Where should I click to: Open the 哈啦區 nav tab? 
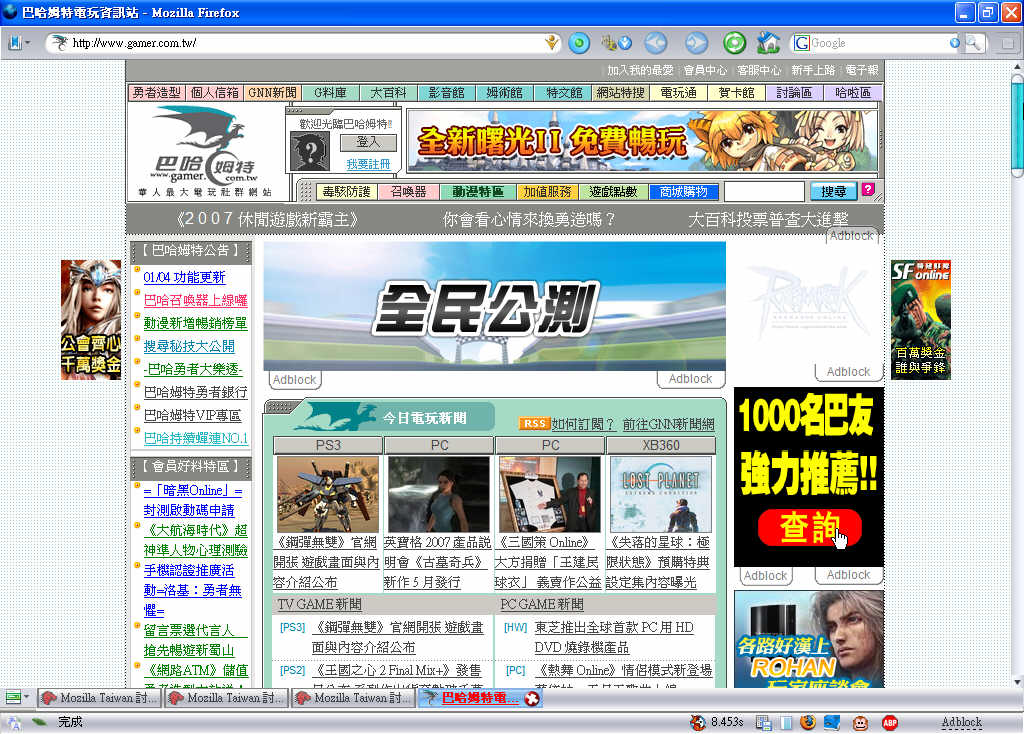(853, 93)
